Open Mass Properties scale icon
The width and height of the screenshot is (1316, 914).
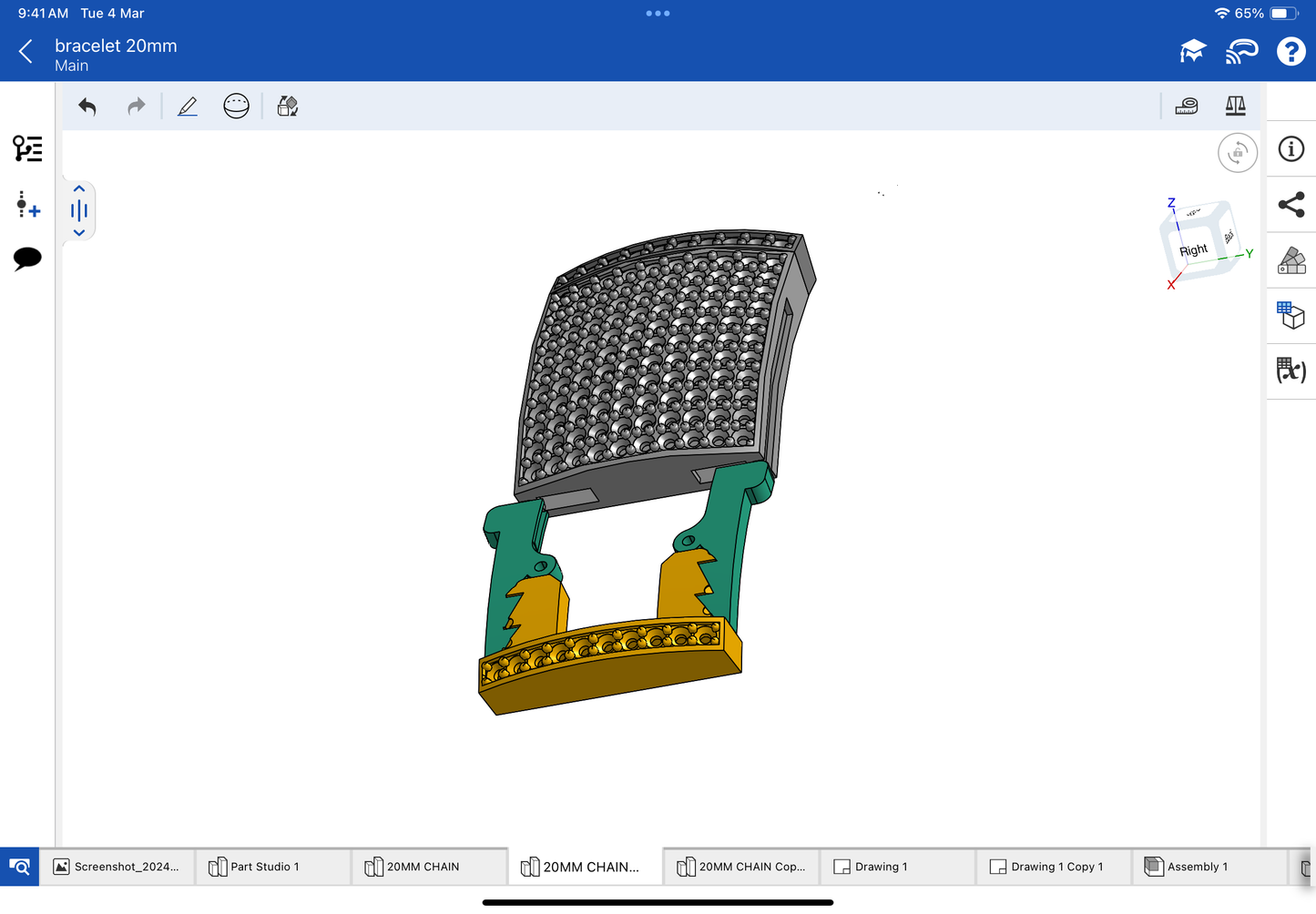1235,107
